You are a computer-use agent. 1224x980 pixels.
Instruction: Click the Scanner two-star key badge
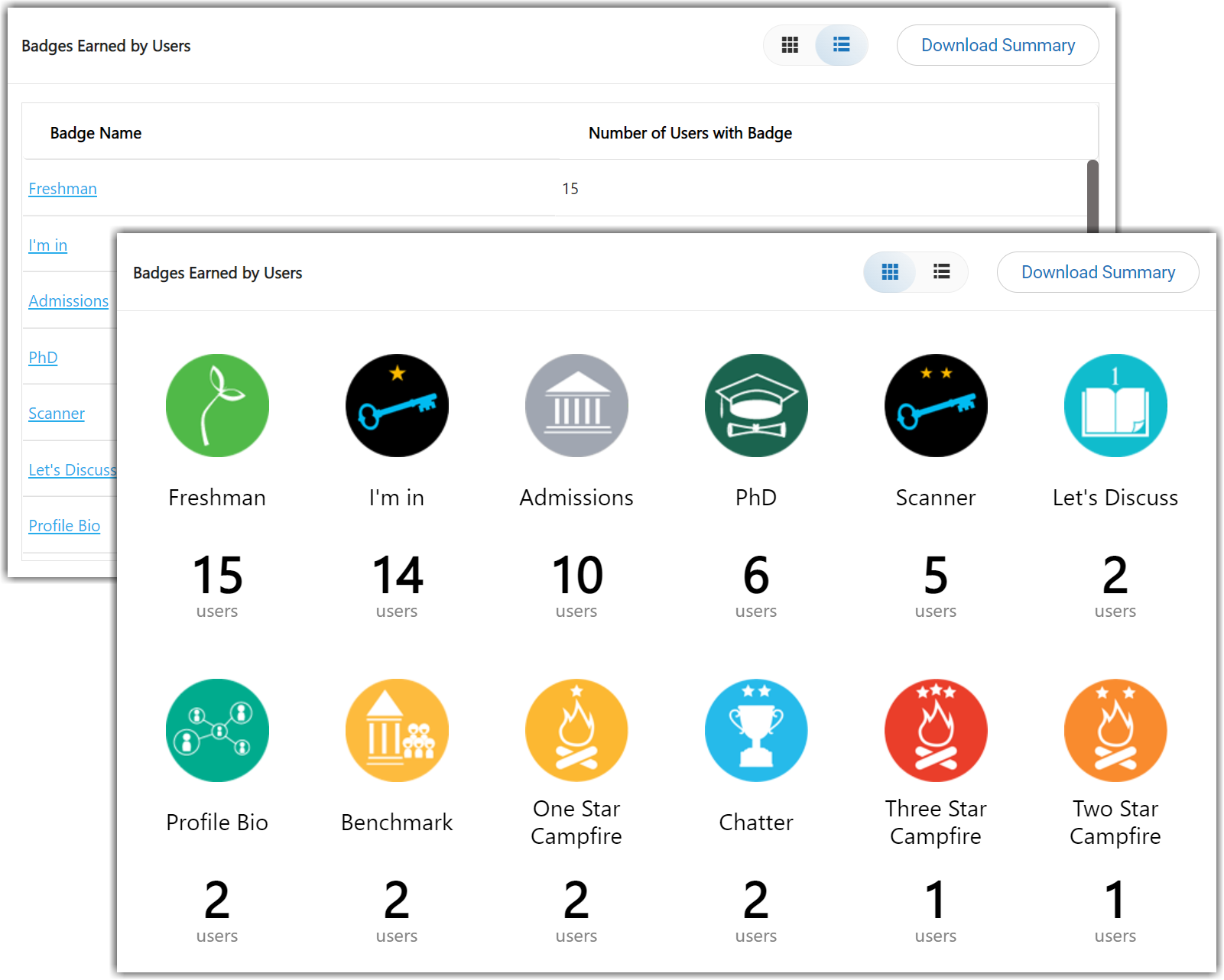pyautogui.click(x=936, y=405)
